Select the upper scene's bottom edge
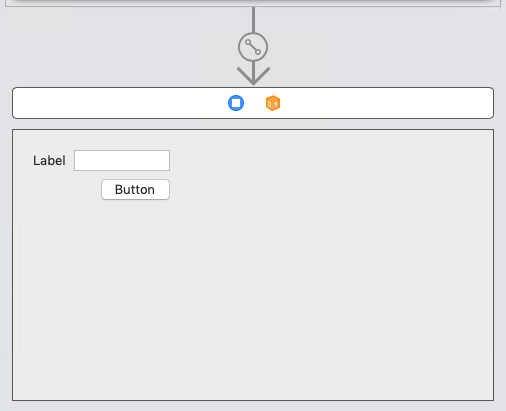This screenshot has height=411, width=506. [253, 5]
